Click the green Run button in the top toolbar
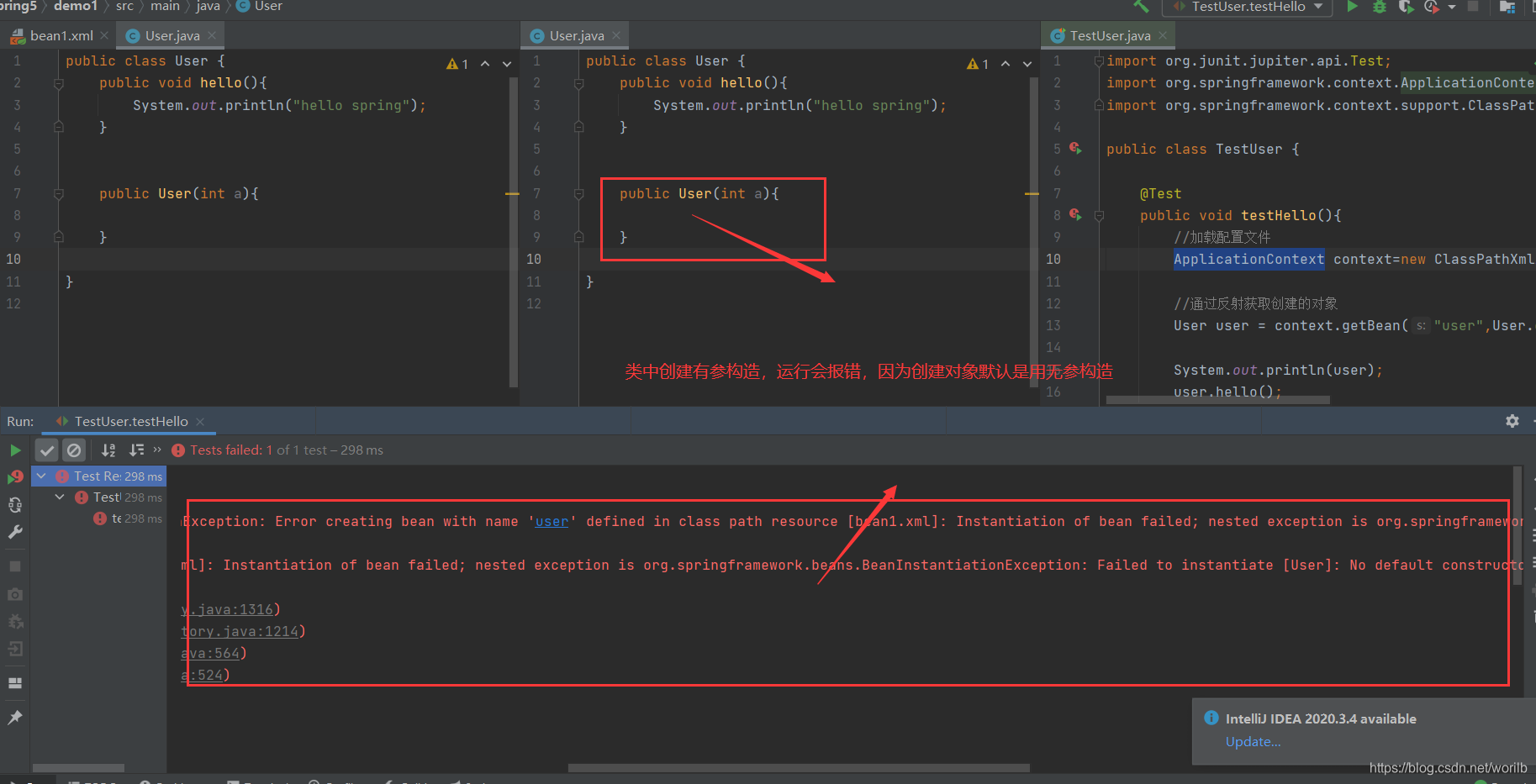Screen dimensions: 1536x784 click(1352, 7)
